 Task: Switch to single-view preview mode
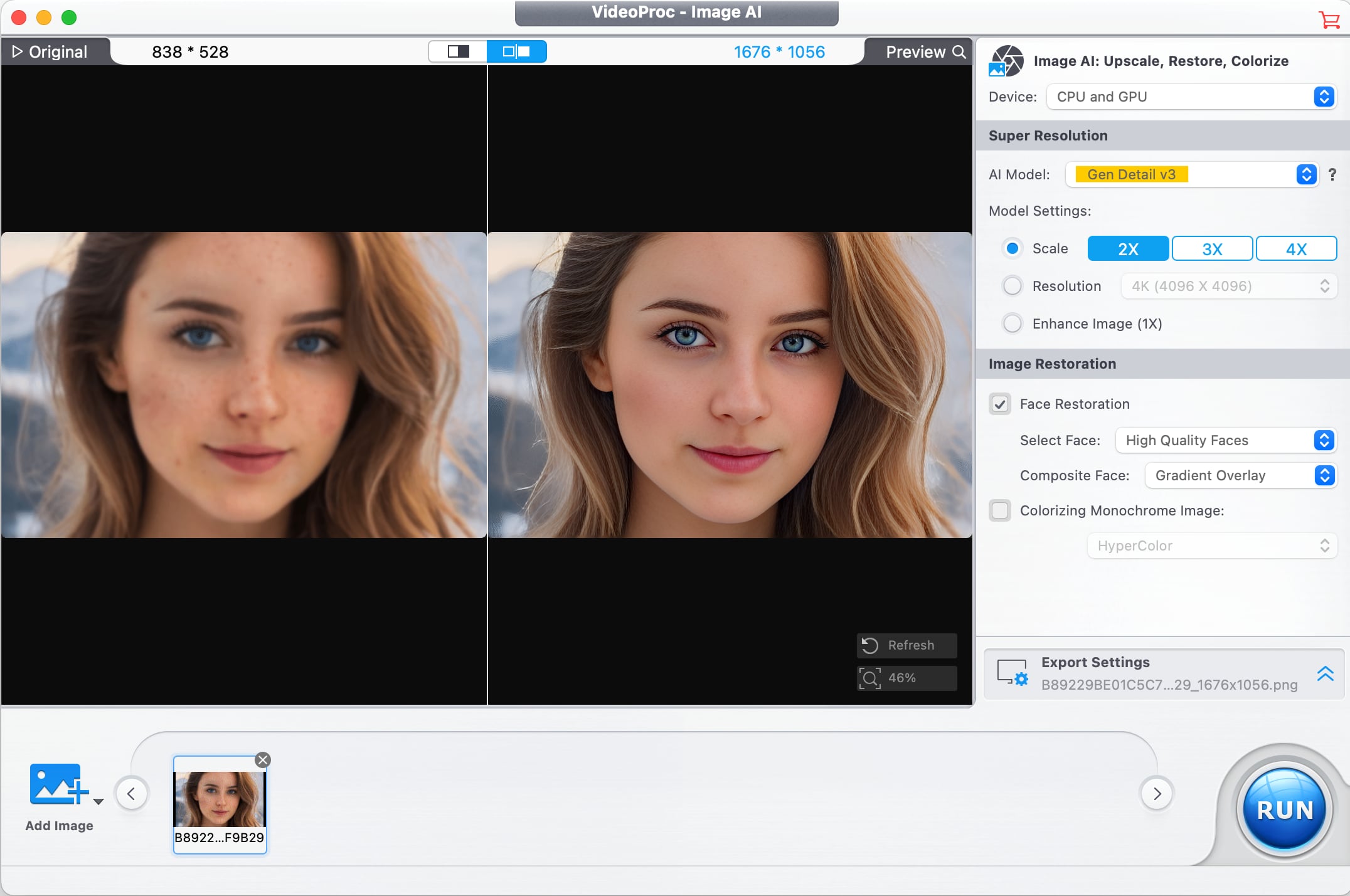click(458, 51)
